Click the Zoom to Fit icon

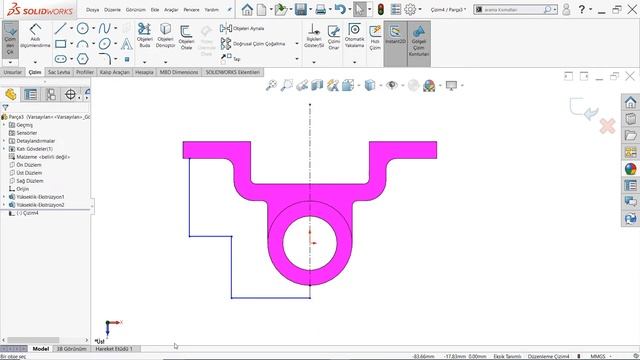tap(271, 85)
